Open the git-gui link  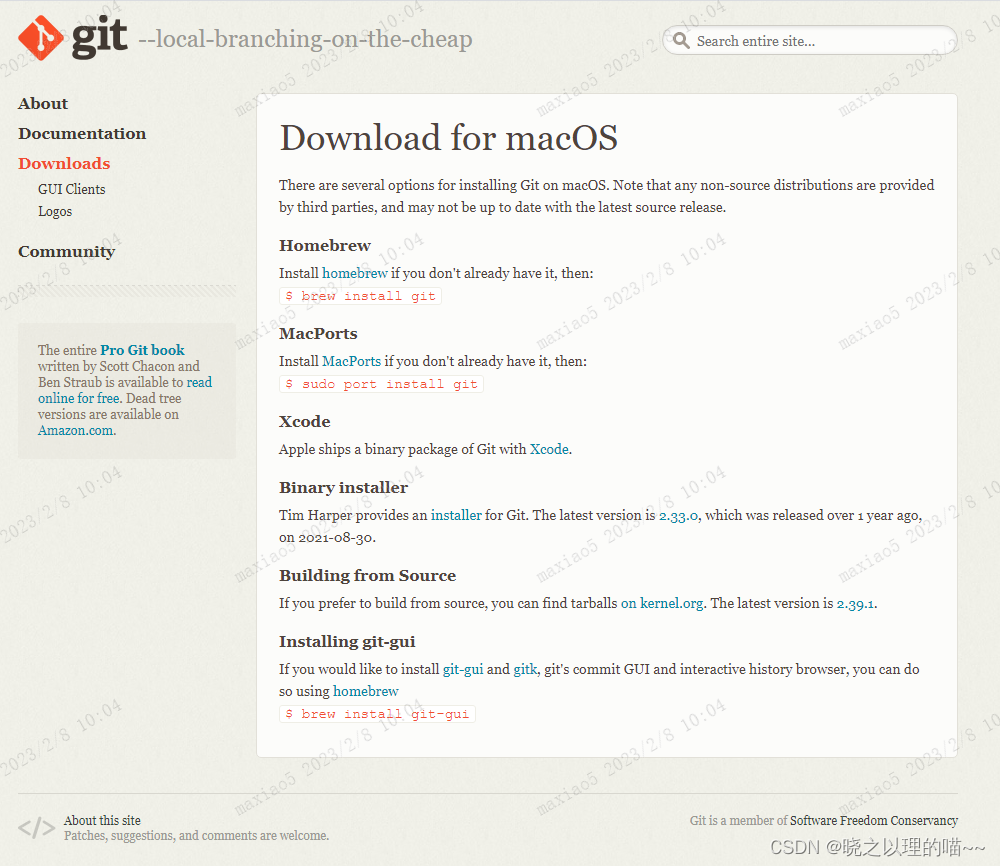(463, 669)
